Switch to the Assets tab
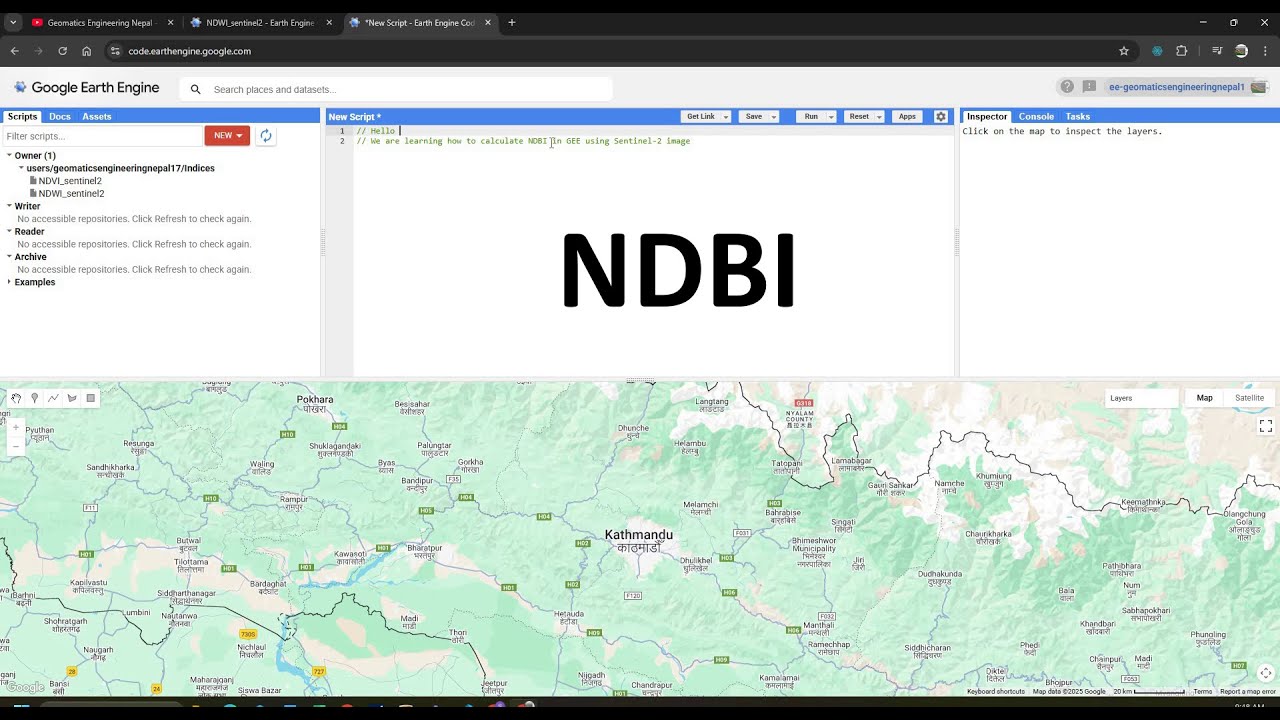Image resolution: width=1280 pixels, height=720 pixels. click(x=97, y=117)
